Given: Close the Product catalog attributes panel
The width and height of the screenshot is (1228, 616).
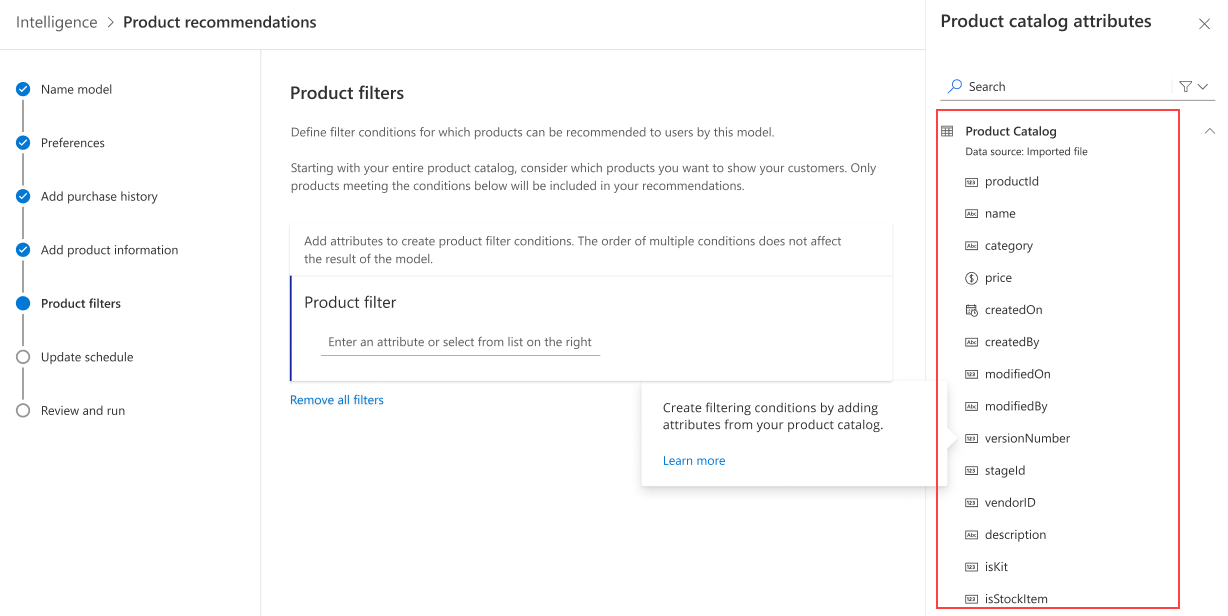Looking at the screenshot, I should coord(1204,22).
